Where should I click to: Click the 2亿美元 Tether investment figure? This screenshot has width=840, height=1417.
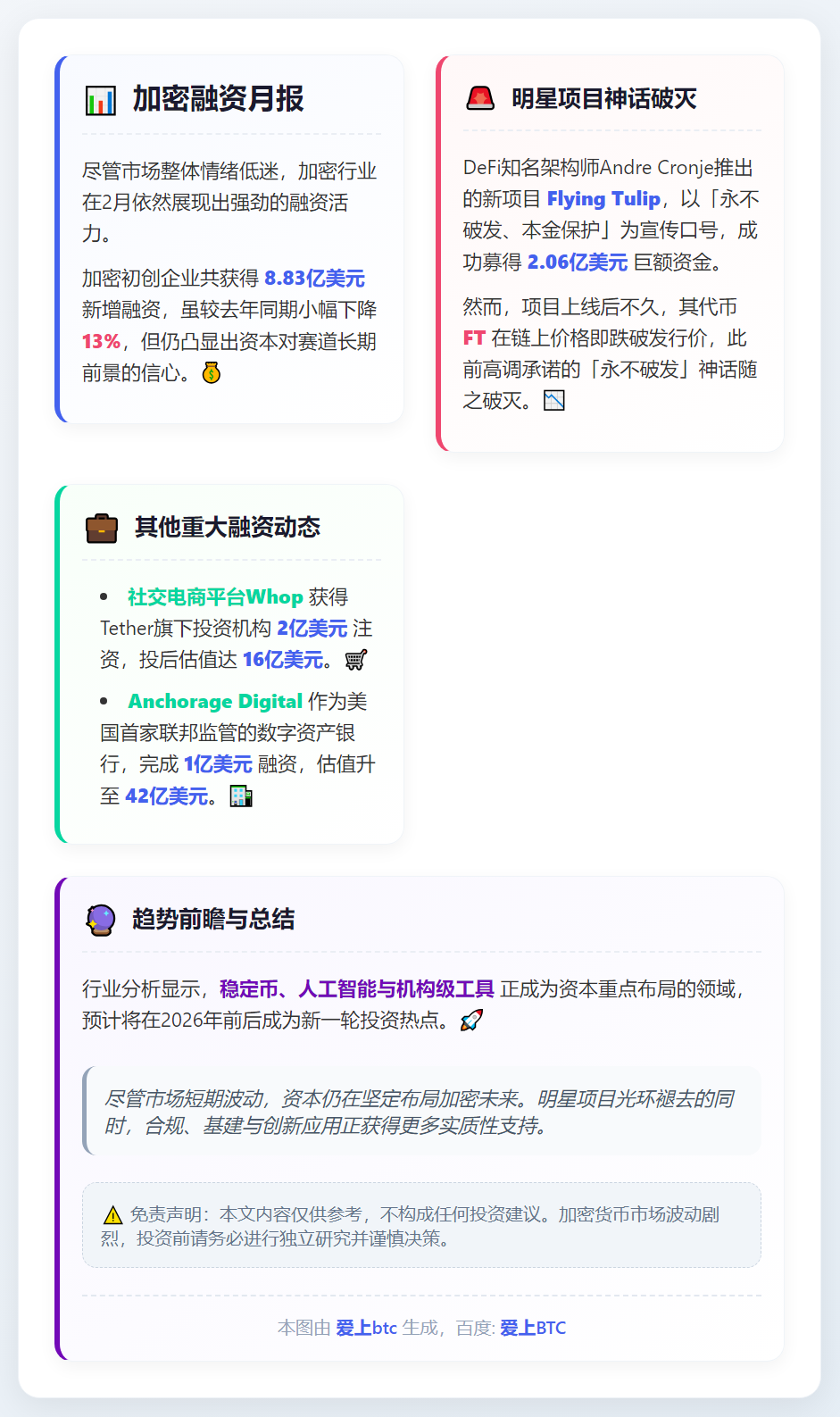point(312,629)
